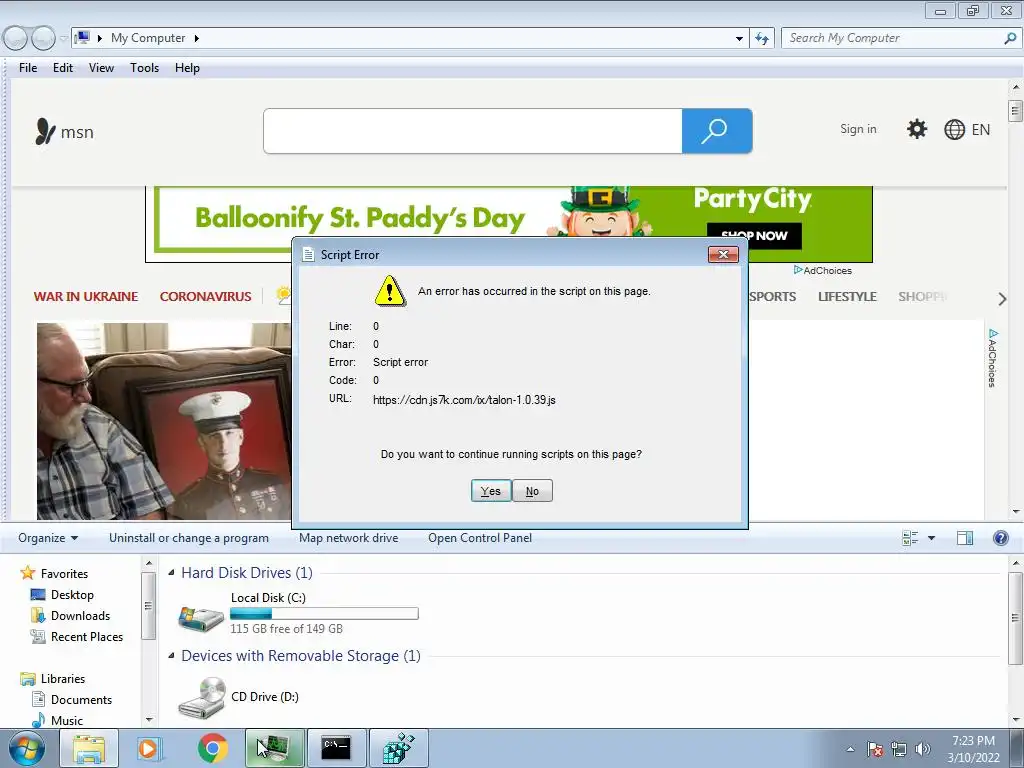Open the address bar history dropdown arrow
This screenshot has width=1024, height=768.
click(739, 39)
